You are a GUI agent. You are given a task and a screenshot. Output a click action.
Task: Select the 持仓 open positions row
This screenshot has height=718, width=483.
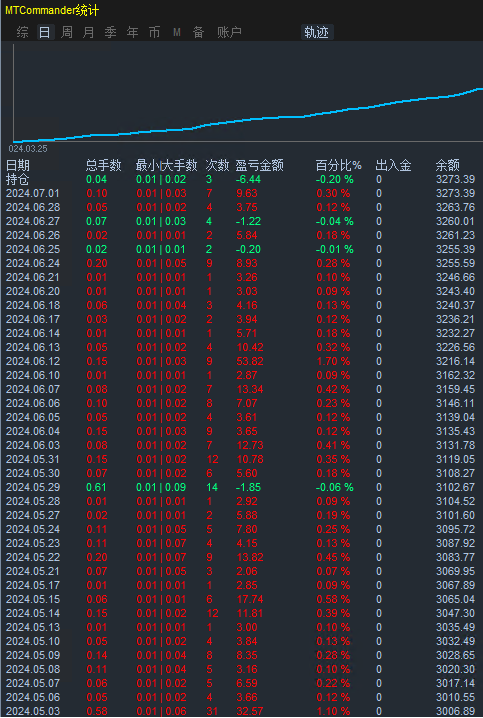pyautogui.click(x=241, y=179)
